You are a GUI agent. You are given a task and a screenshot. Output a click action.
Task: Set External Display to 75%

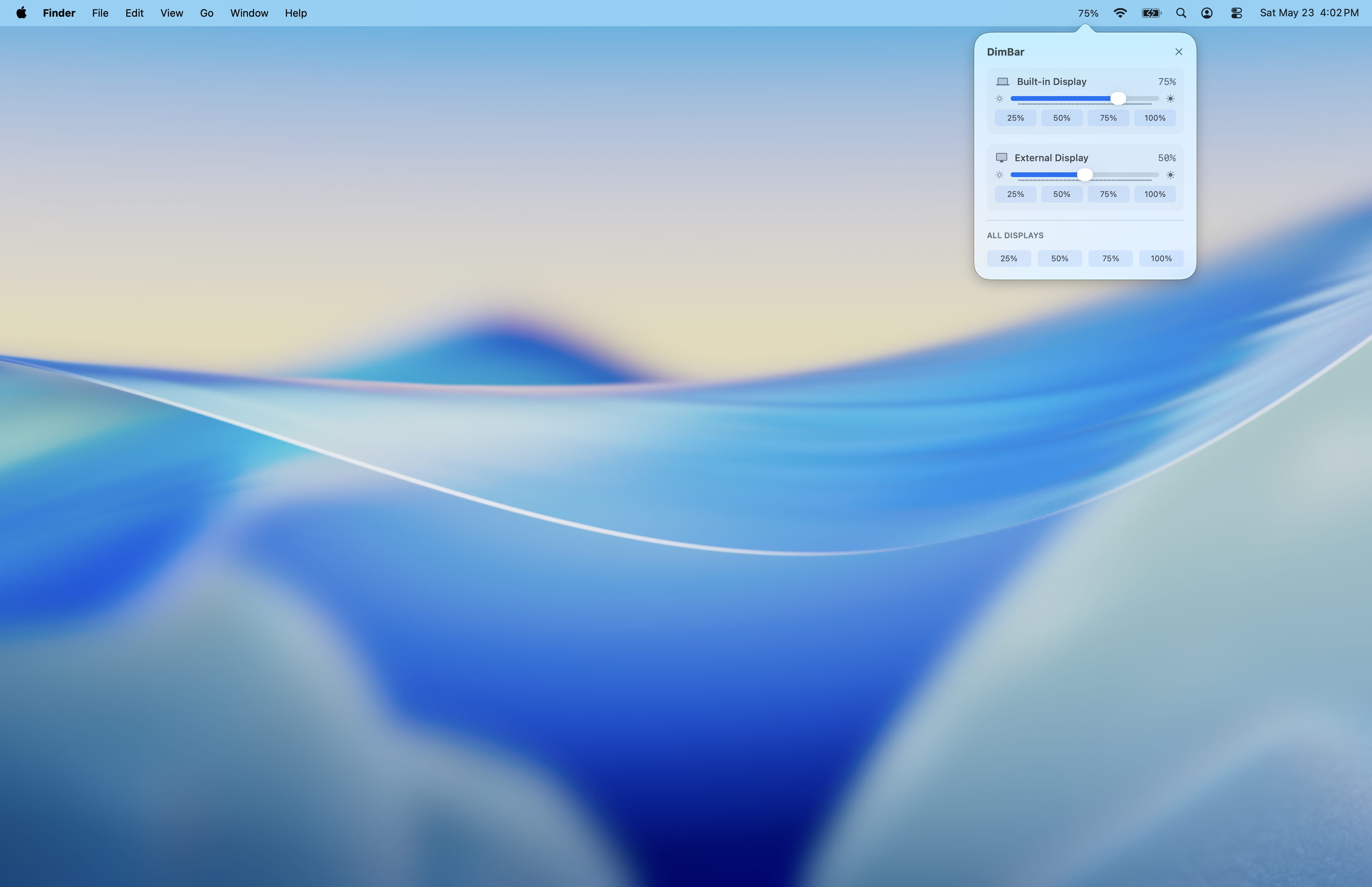coord(1108,194)
